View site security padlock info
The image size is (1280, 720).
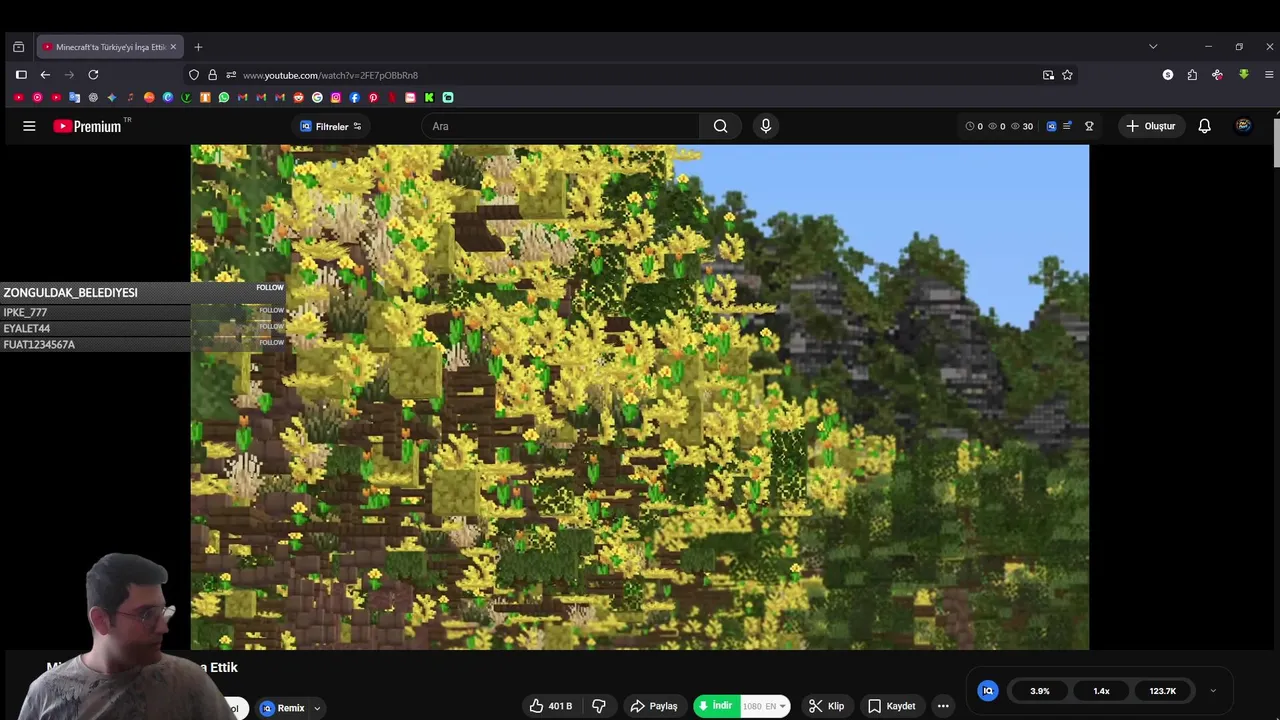[212, 75]
